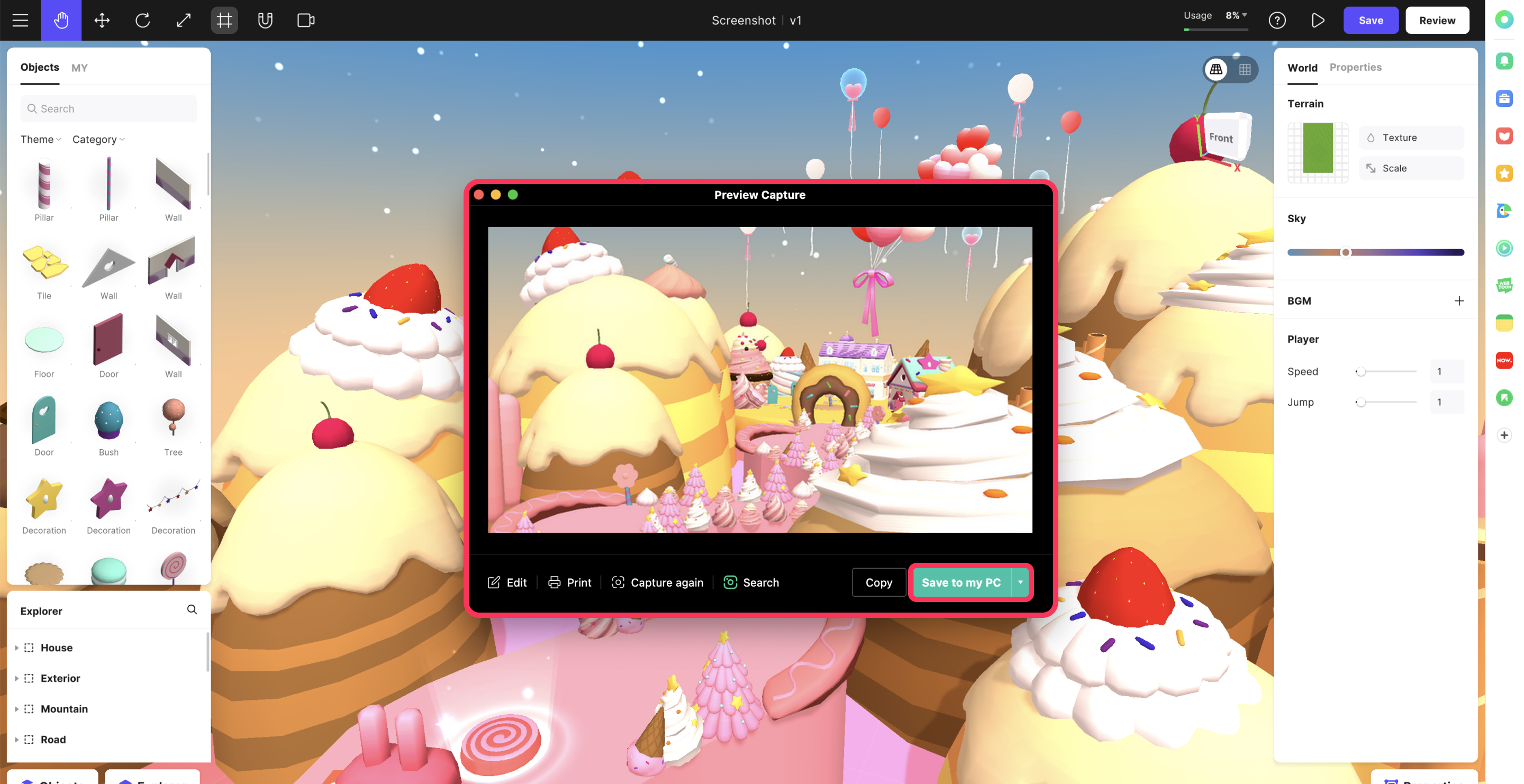Open the camera view tool
1524x784 pixels.
[x=305, y=20]
